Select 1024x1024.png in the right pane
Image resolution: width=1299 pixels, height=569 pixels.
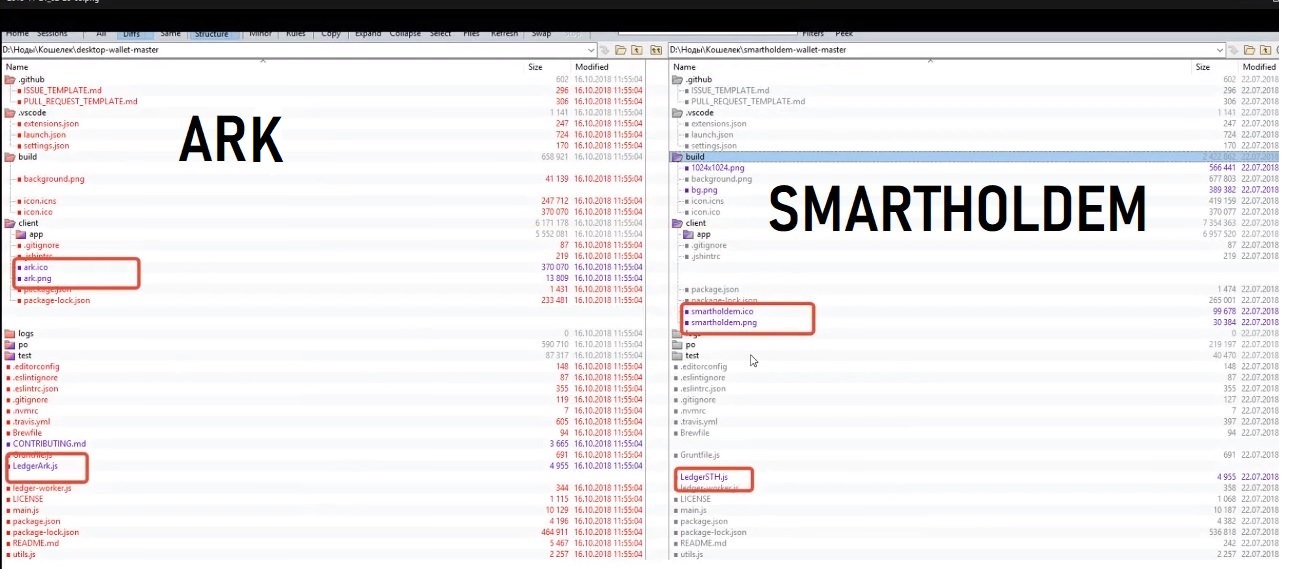[716, 168]
